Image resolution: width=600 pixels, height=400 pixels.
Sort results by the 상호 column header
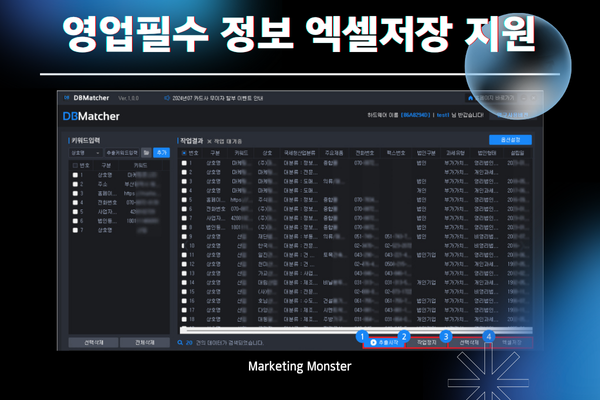[x=267, y=153]
